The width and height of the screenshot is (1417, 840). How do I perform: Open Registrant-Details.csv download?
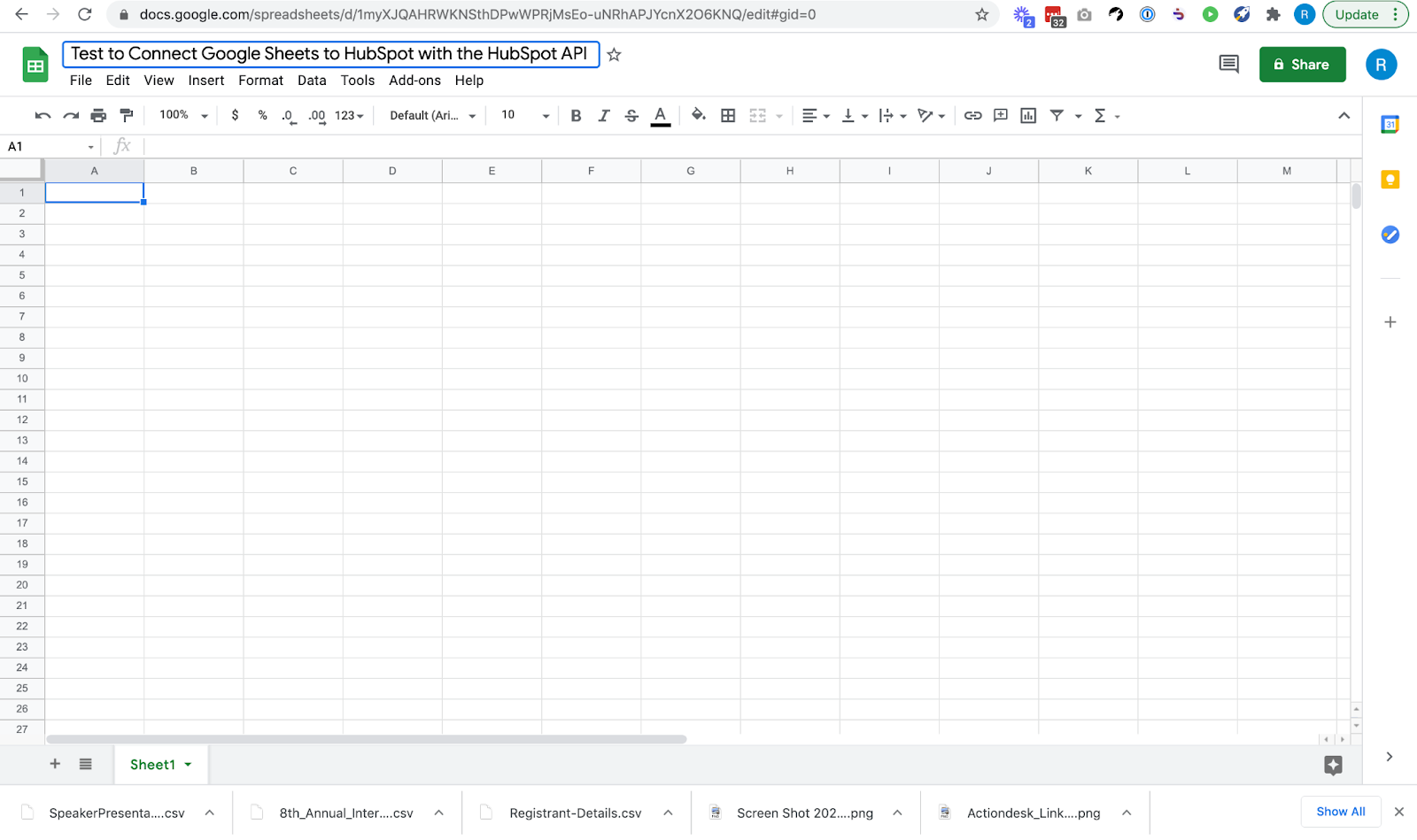(576, 813)
